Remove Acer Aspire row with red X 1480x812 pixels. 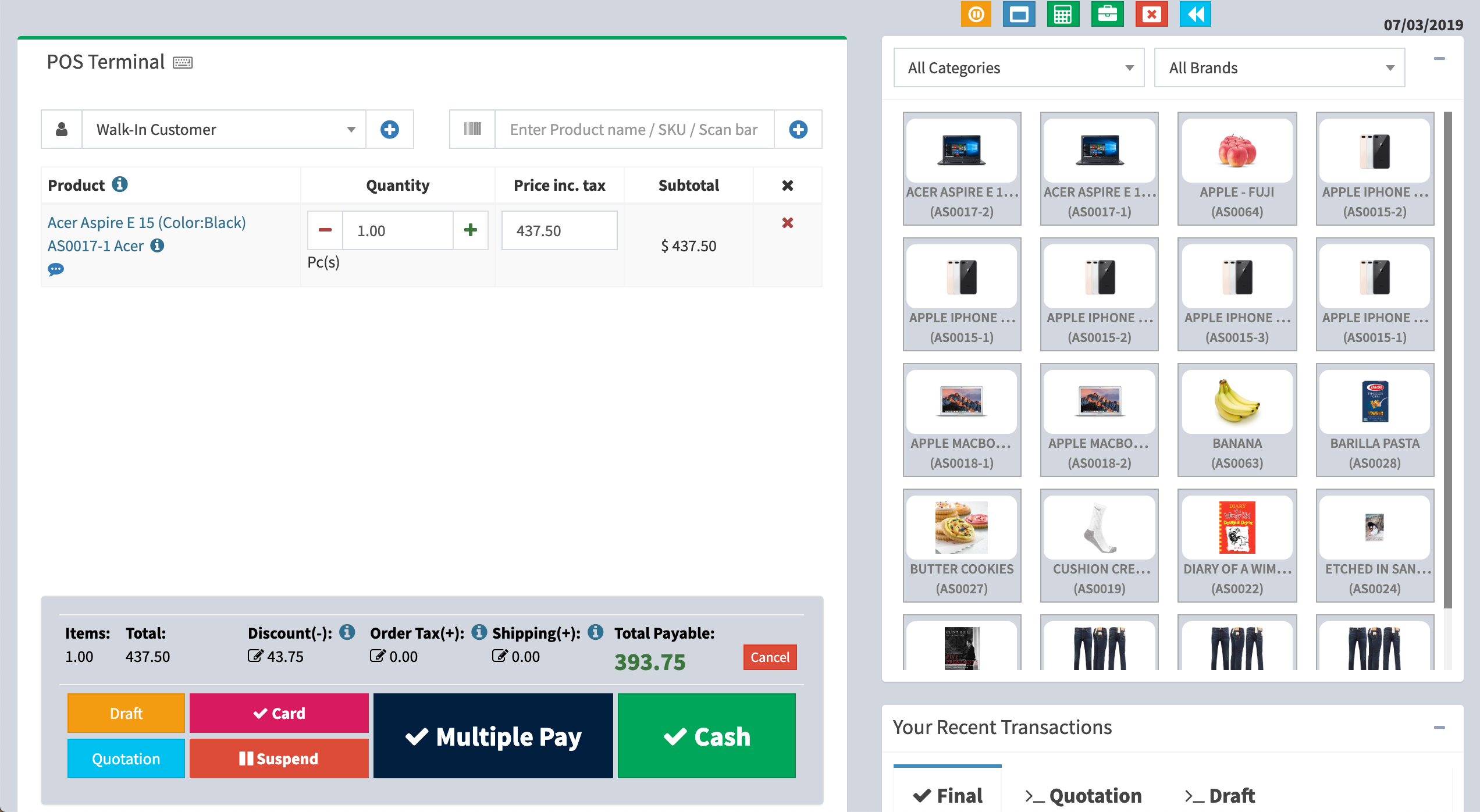pyautogui.click(x=788, y=223)
